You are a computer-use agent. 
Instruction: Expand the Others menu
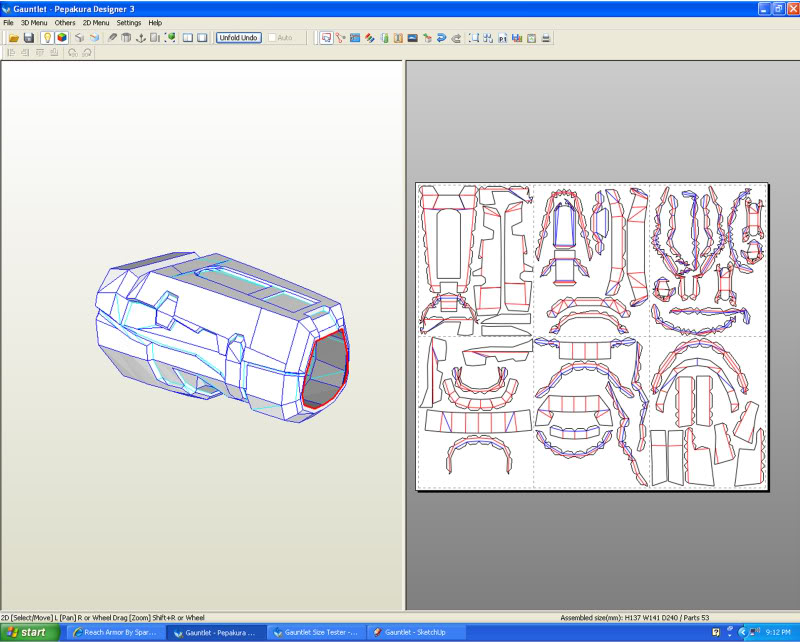pyautogui.click(x=65, y=23)
